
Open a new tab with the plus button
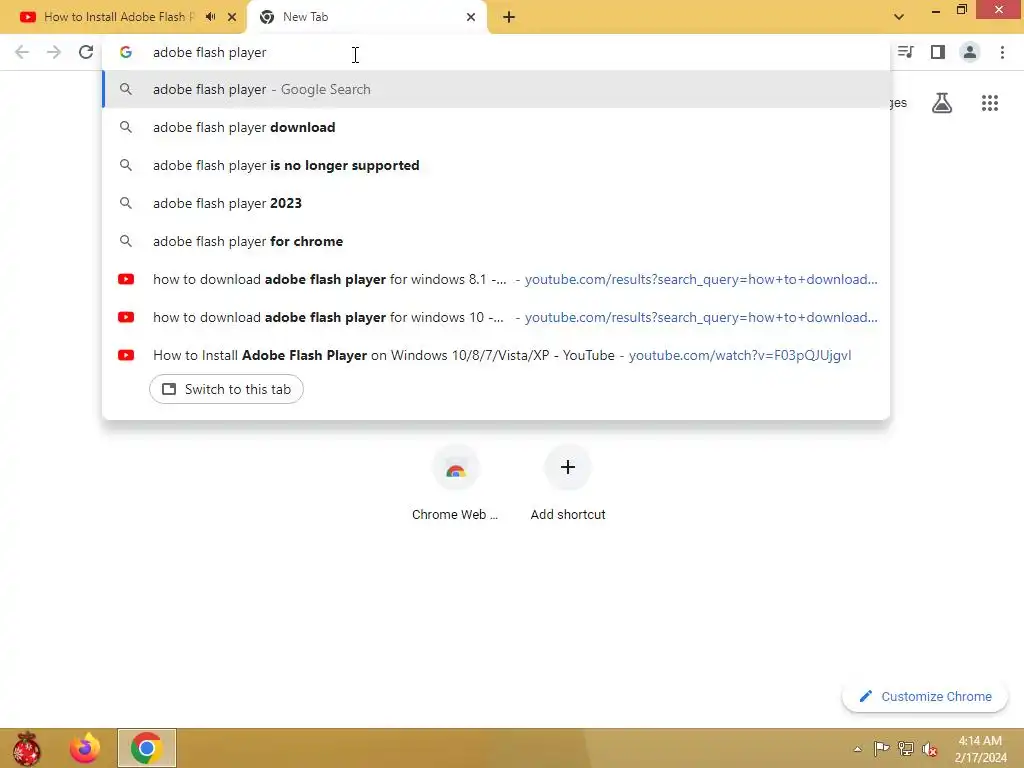coord(509,17)
